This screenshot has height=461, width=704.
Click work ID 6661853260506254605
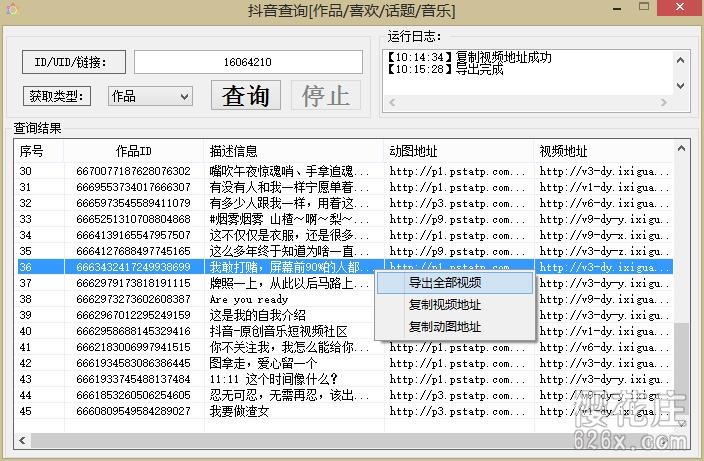tap(133, 395)
